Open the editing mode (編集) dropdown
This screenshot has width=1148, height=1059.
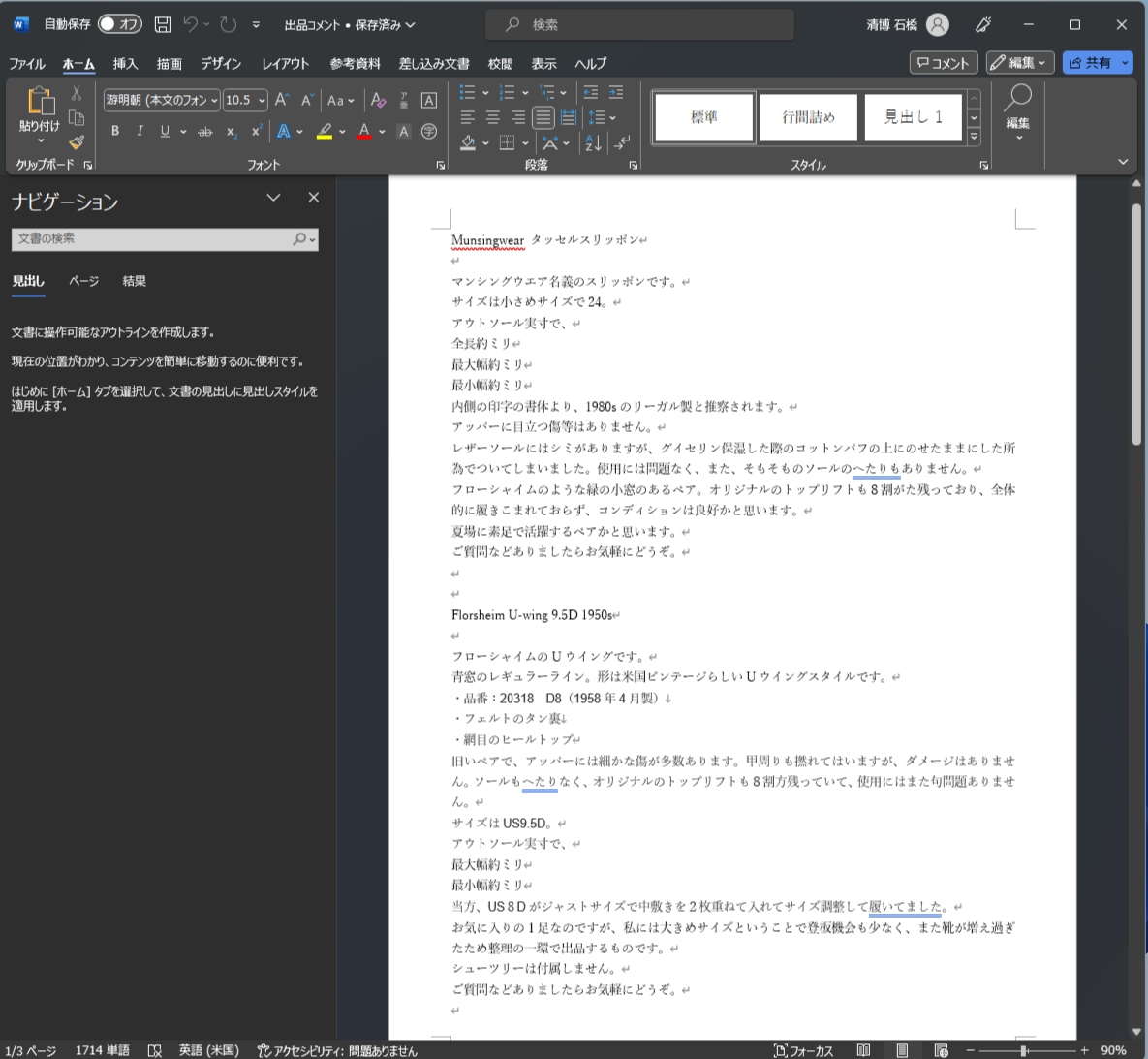point(1021,63)
